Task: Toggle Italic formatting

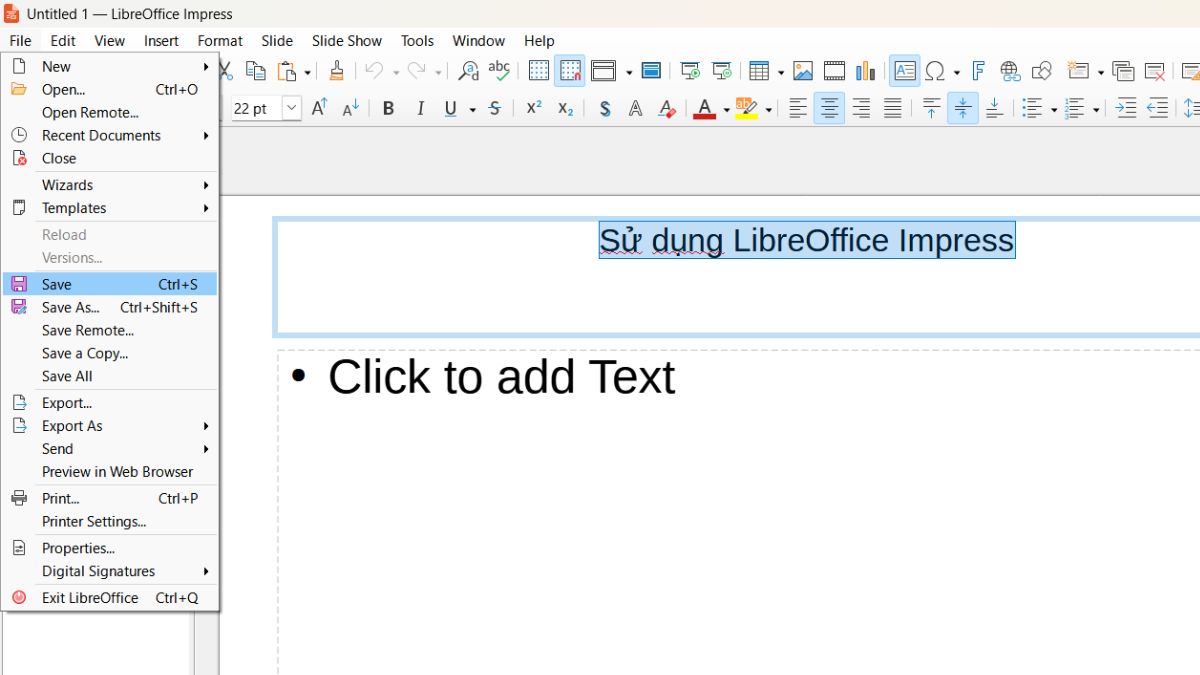Action: (x=421, y=108)
